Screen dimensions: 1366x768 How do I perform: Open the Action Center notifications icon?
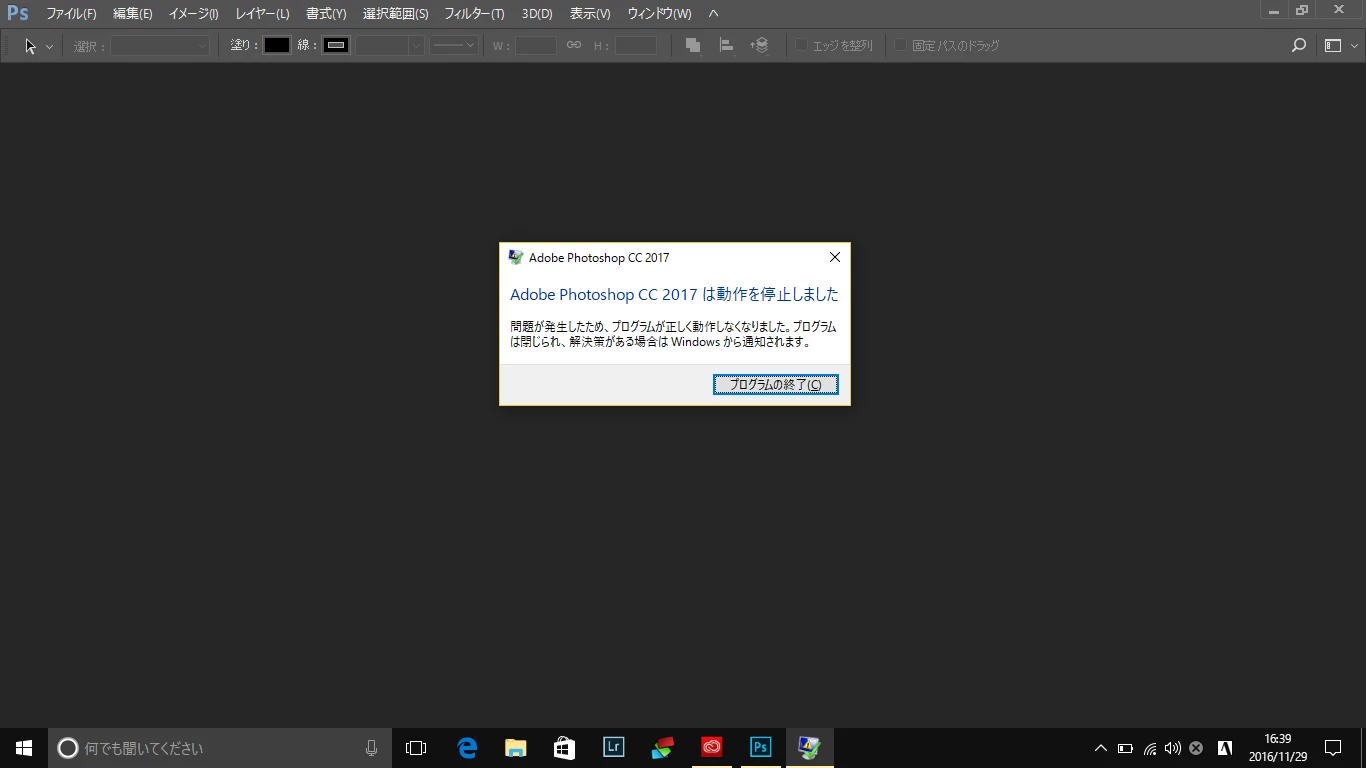pos(1333,748)
